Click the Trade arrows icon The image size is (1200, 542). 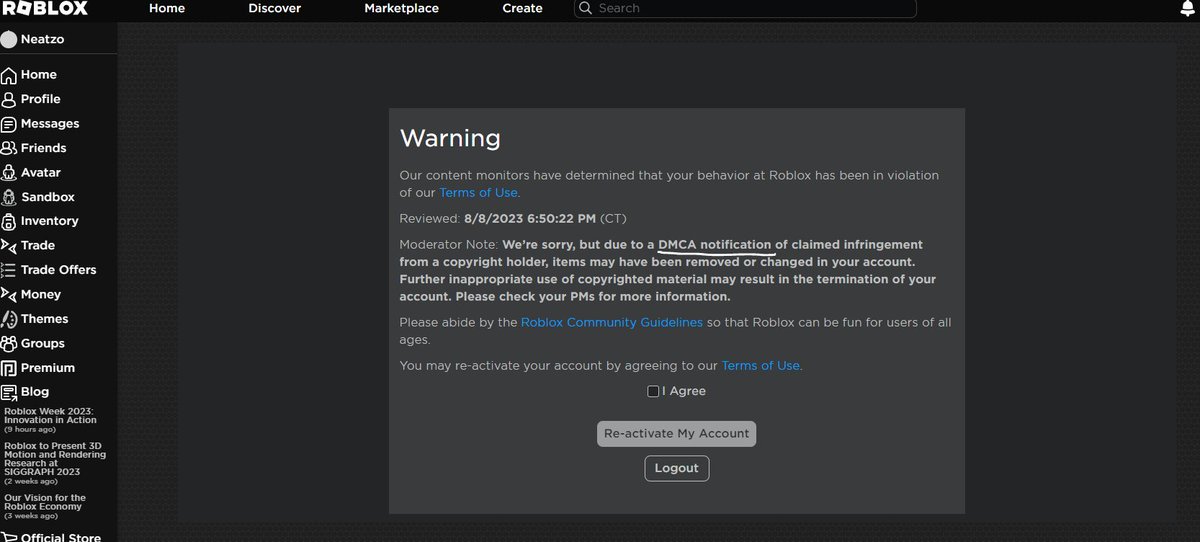tap(9, 245)
